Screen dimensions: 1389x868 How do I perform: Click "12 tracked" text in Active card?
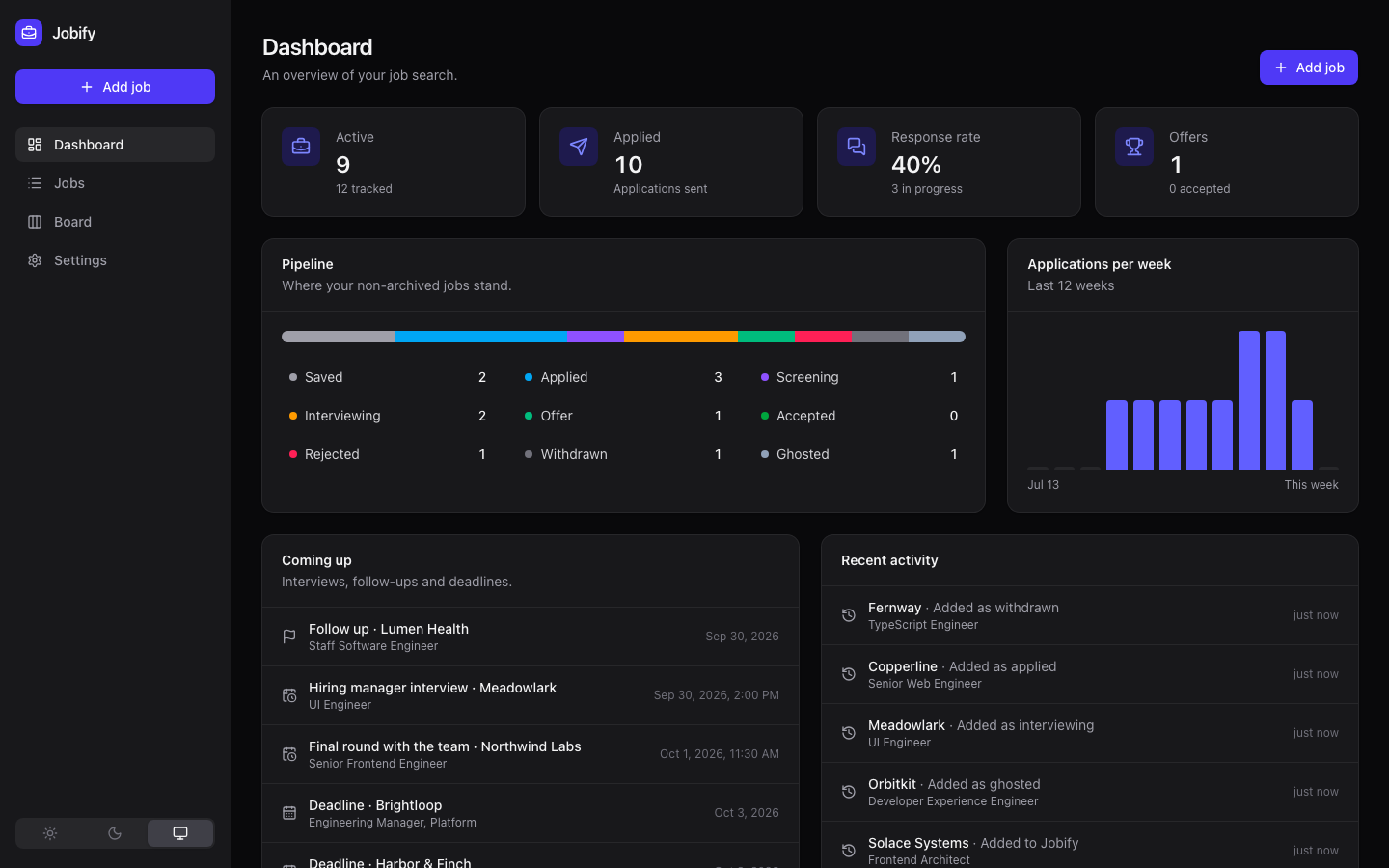364,189
